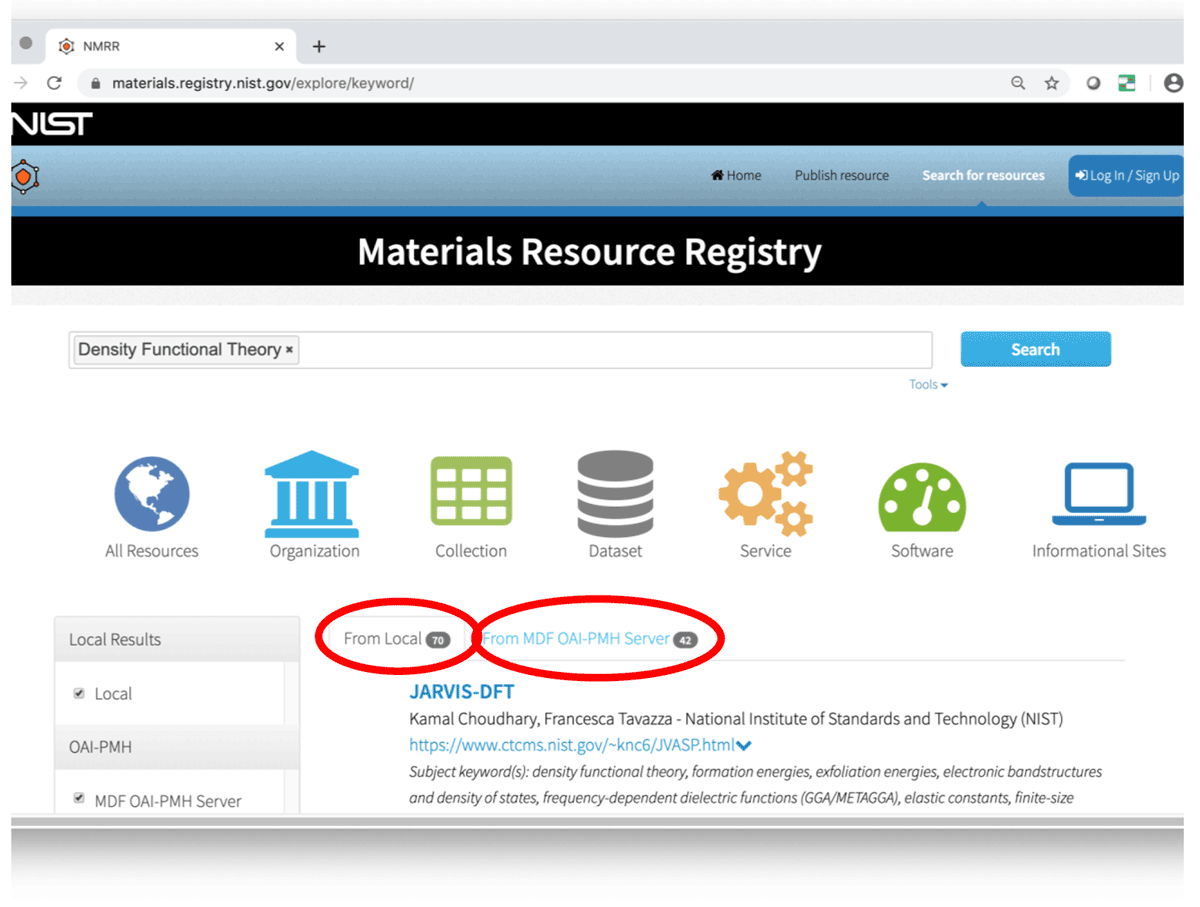Click the Kamal Choudhary author line
Image resolution: width=1200 pixels, height=907 pixels.
point(736,719)
